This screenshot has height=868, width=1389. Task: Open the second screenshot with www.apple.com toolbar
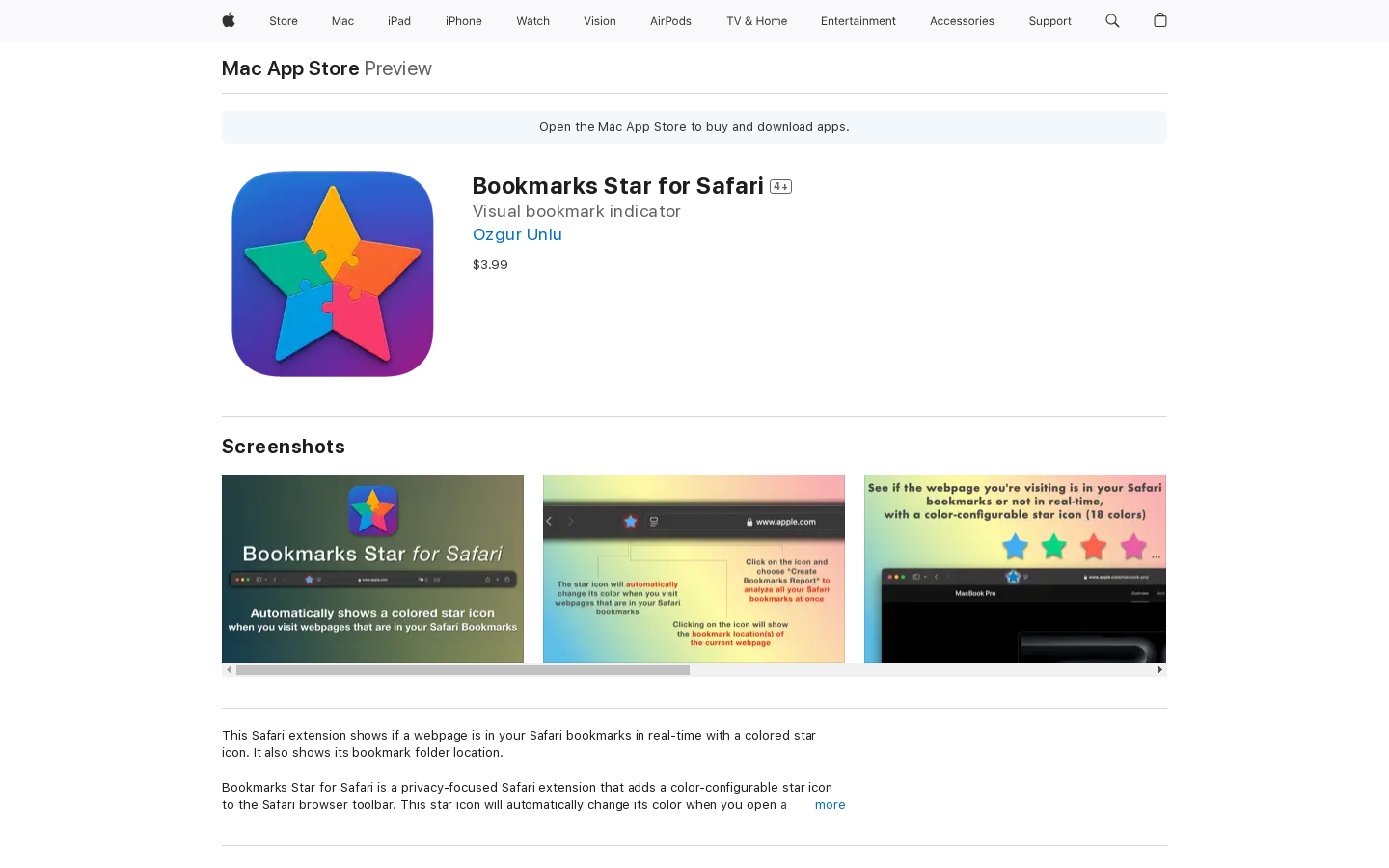coord(694,568)
